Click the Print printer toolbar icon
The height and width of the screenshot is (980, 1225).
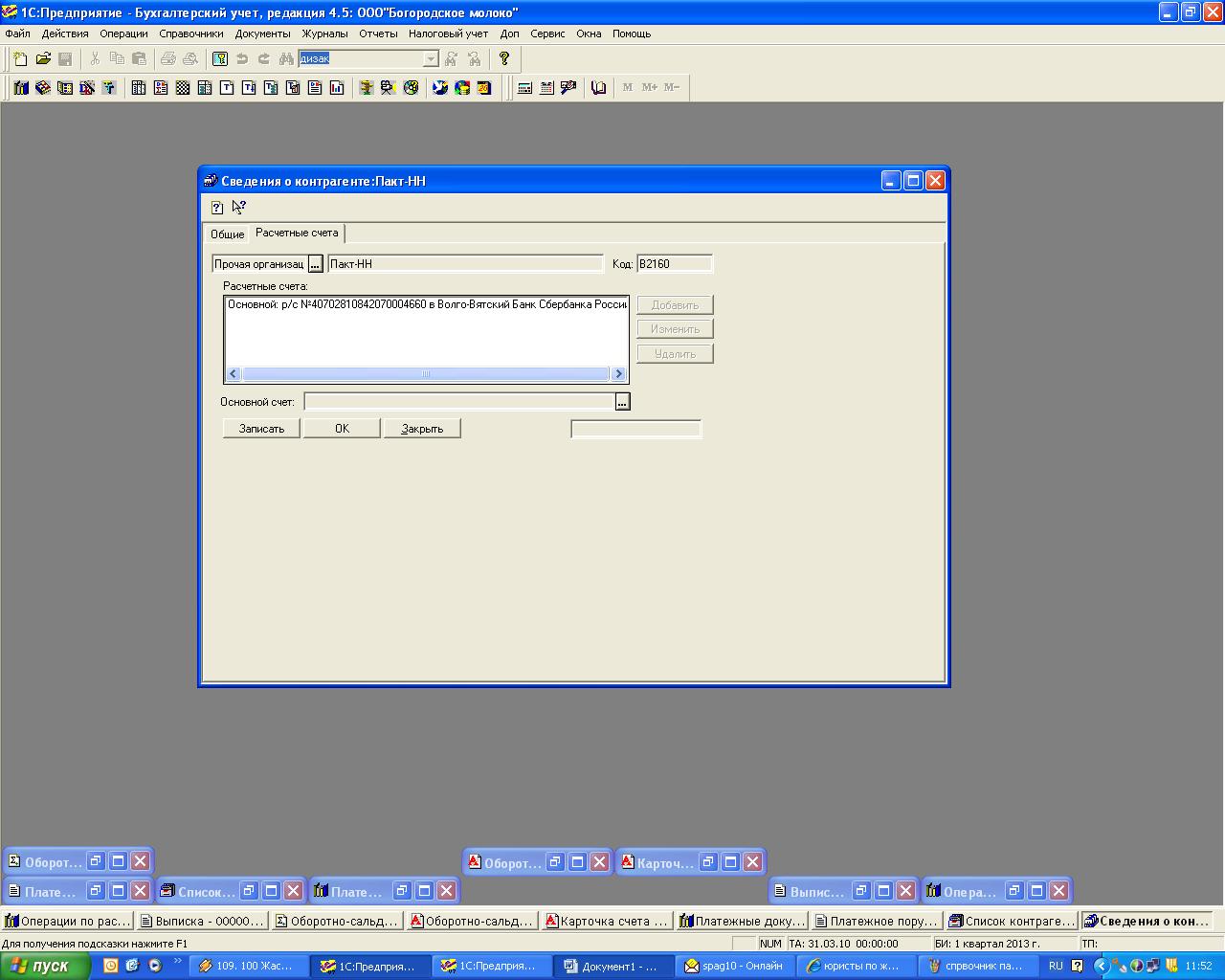(x=168, y=58)
